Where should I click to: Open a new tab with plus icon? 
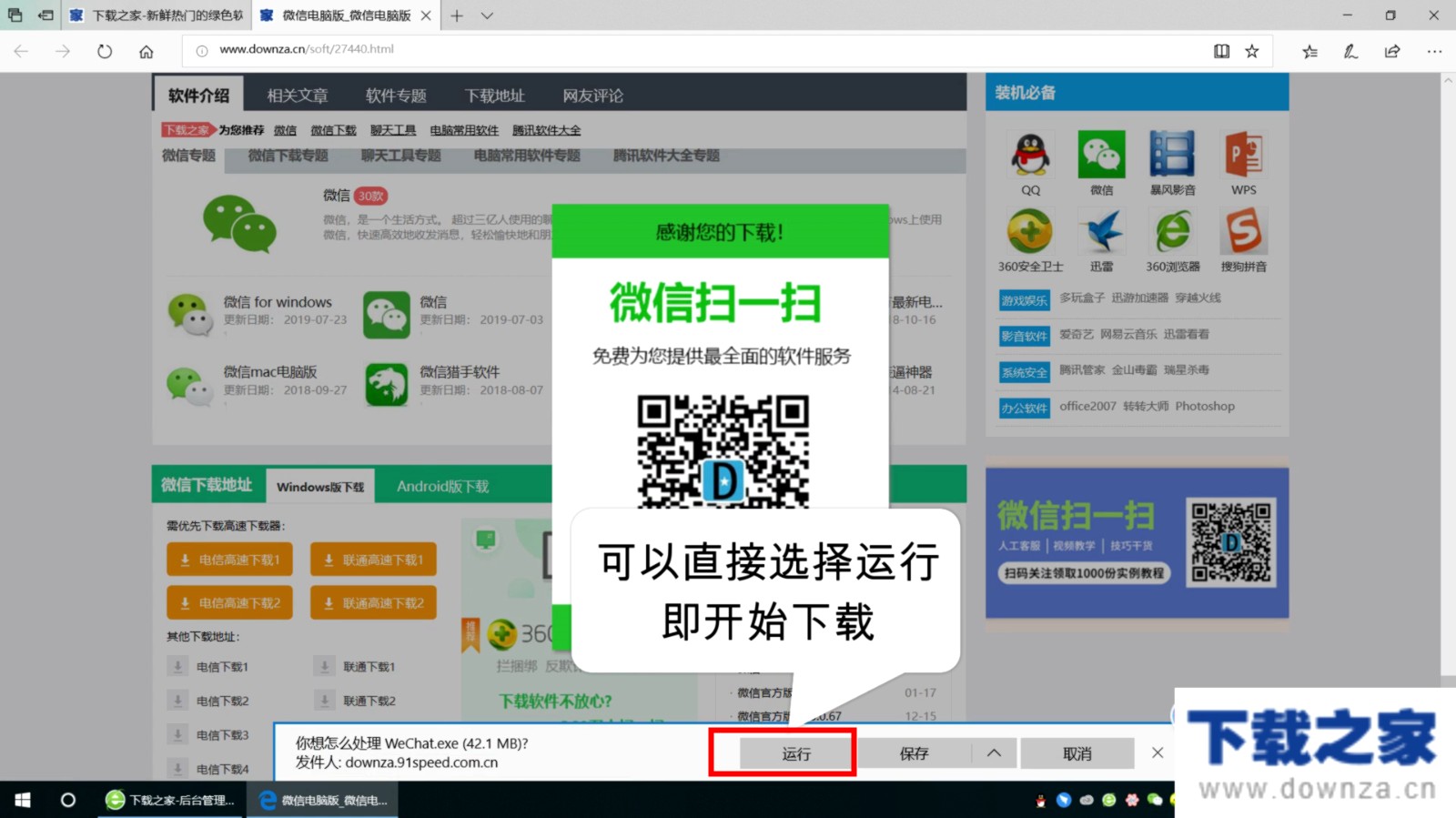click(x=457, y=15)
